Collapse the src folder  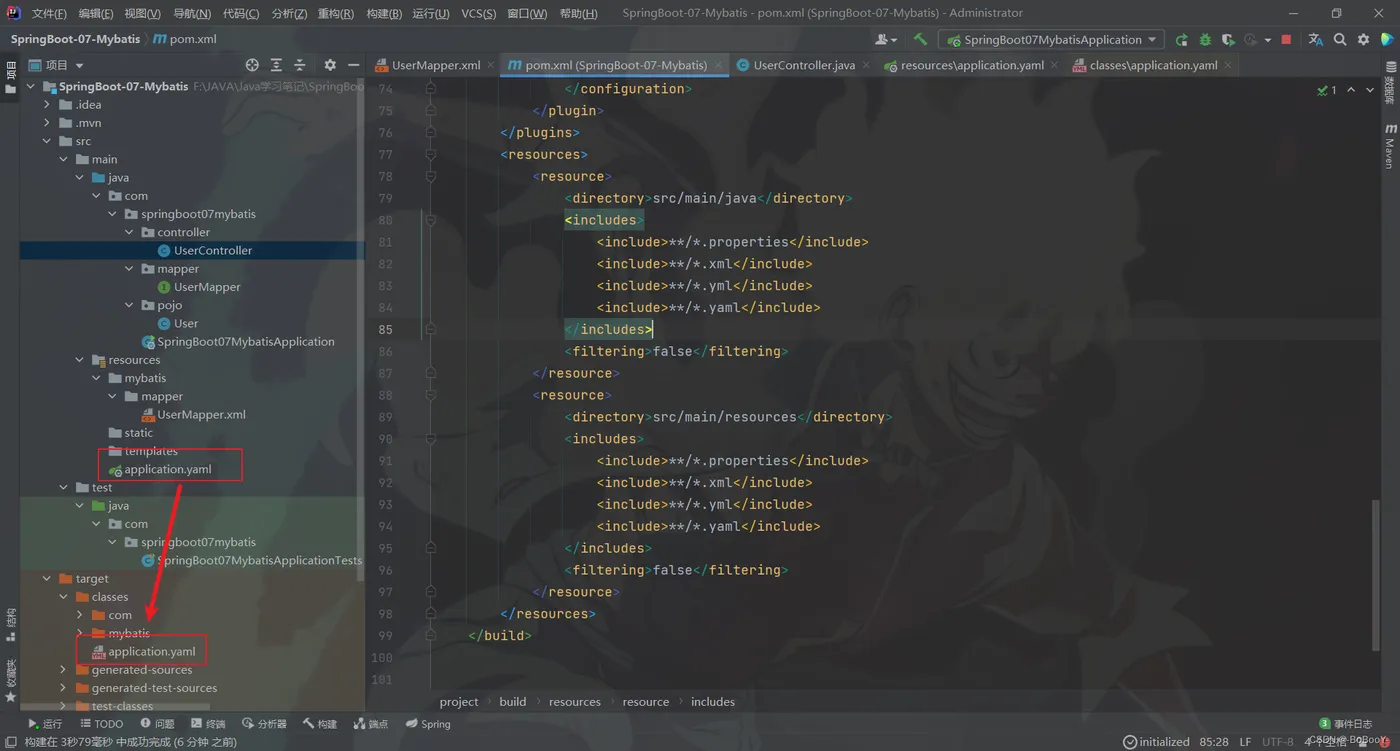47,141
